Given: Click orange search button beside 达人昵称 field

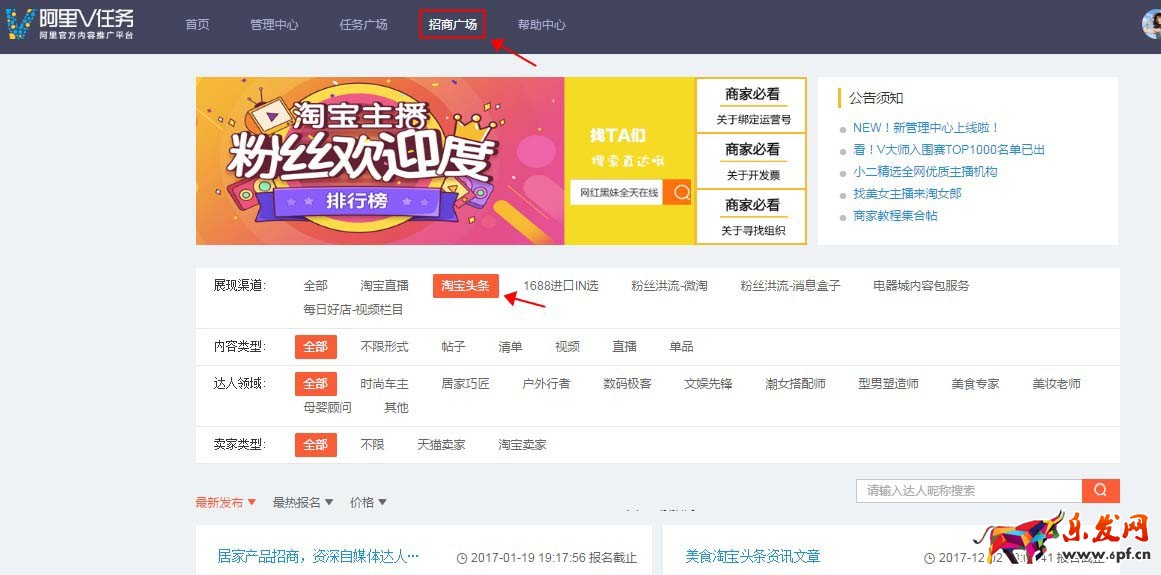Looking at the screenshot, I should tap(1100, 491).
